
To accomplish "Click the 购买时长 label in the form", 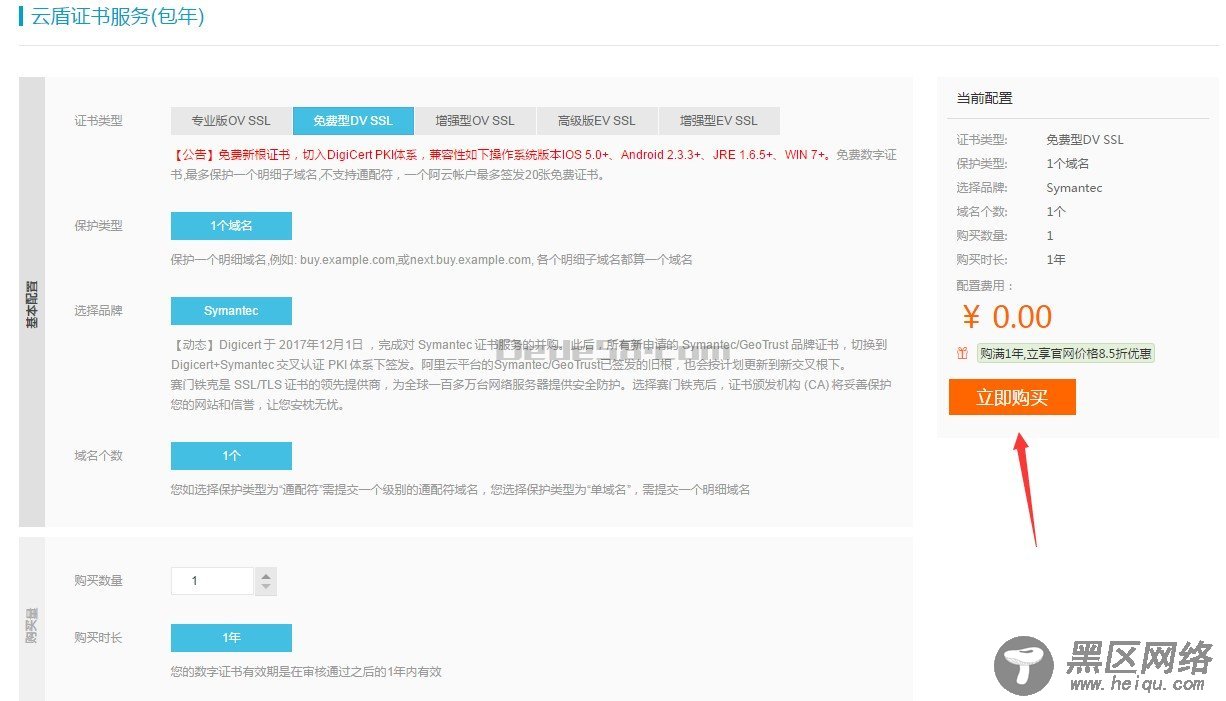I will (98, 638).
